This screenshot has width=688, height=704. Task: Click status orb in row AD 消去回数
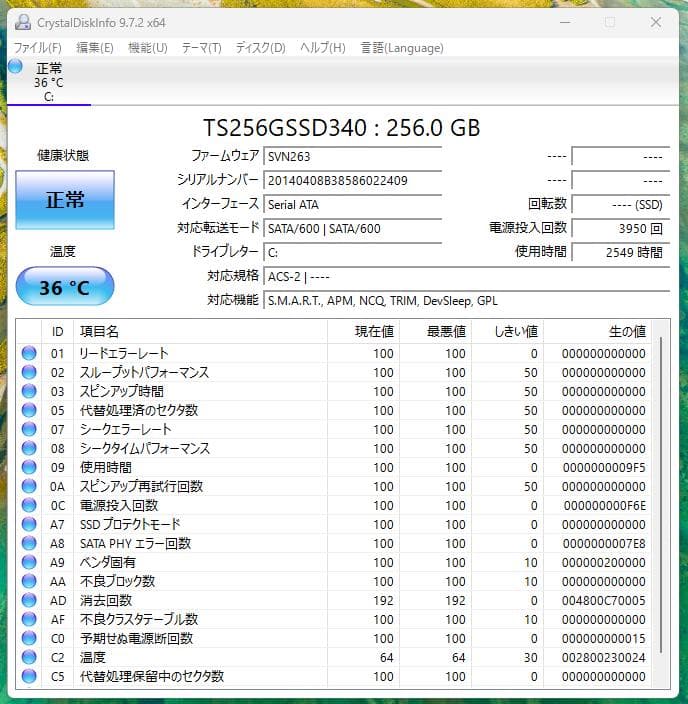29,600
